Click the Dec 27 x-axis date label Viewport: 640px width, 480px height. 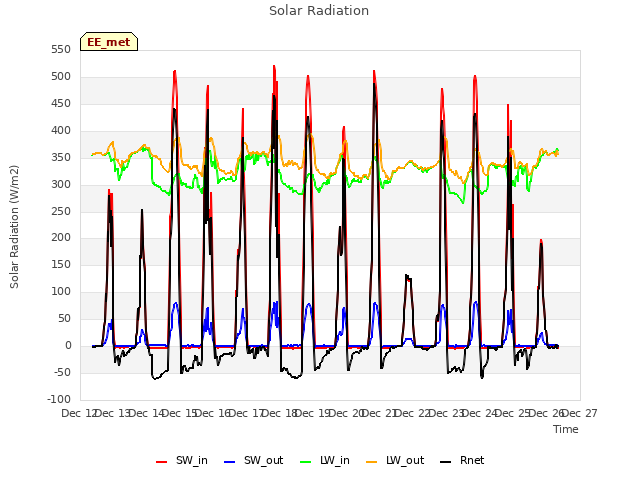pos(580,413)
